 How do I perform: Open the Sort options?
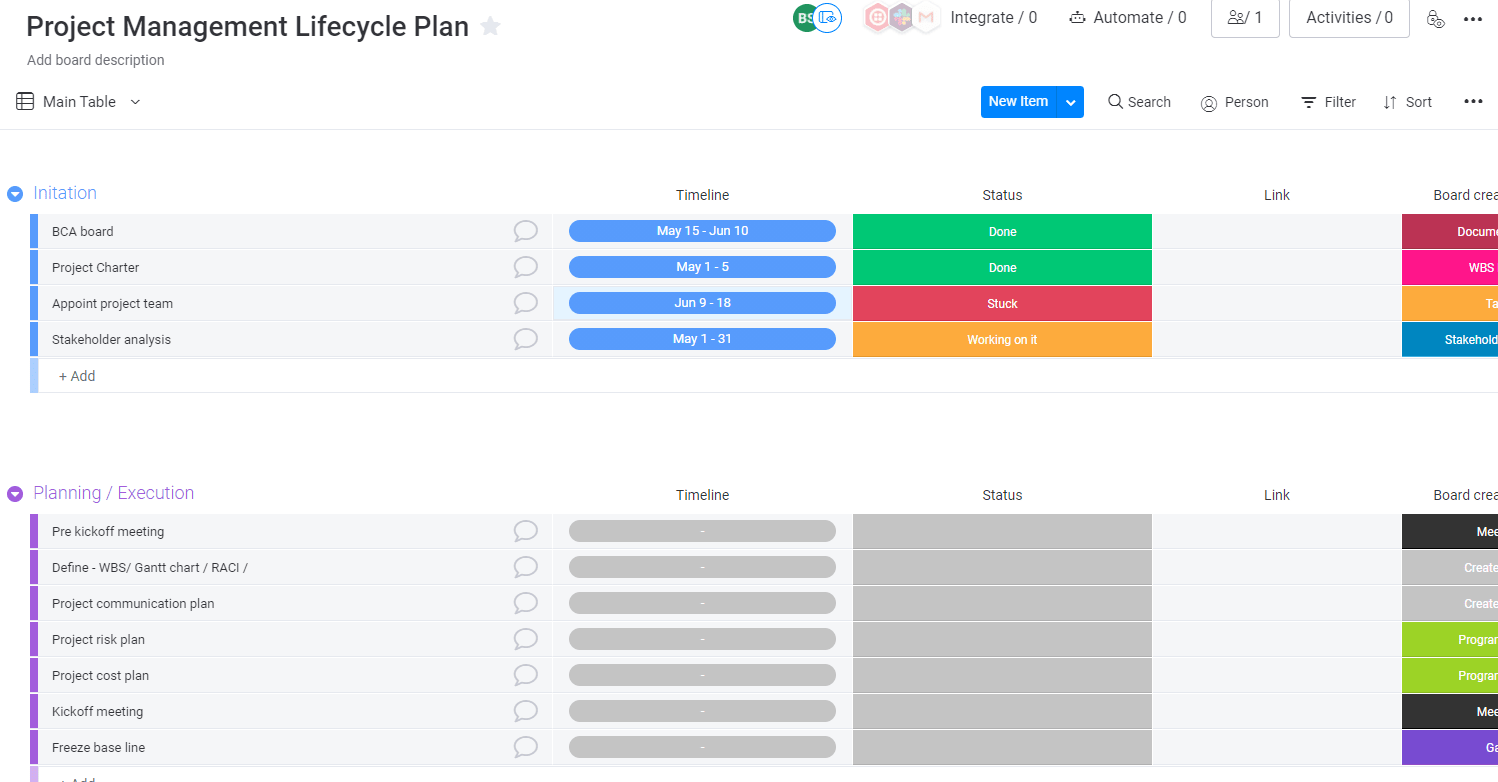(x=1407, y=102)
